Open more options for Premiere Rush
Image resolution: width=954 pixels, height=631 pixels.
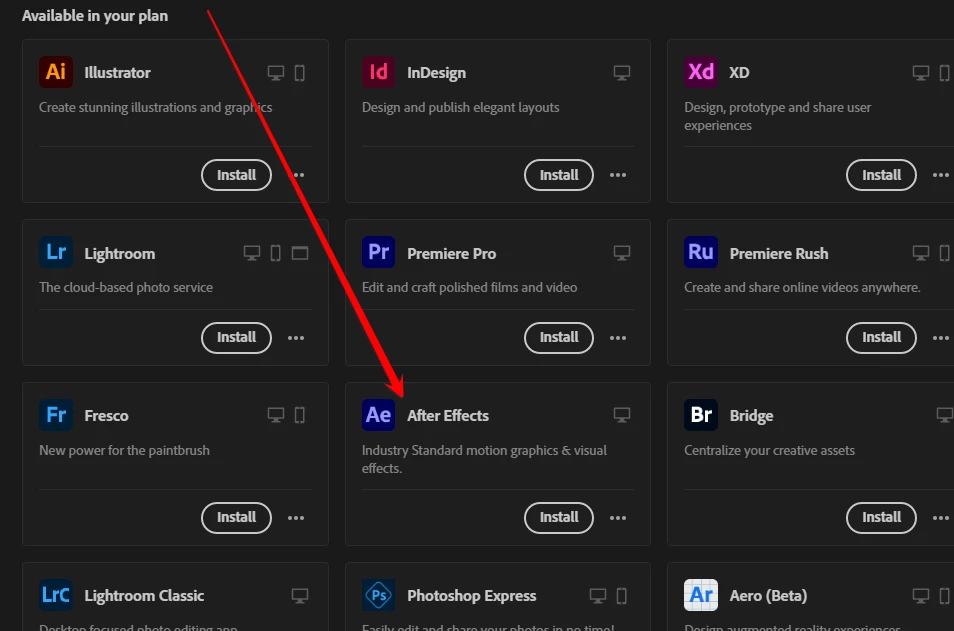pyautogui.click(x=941, y=338)
